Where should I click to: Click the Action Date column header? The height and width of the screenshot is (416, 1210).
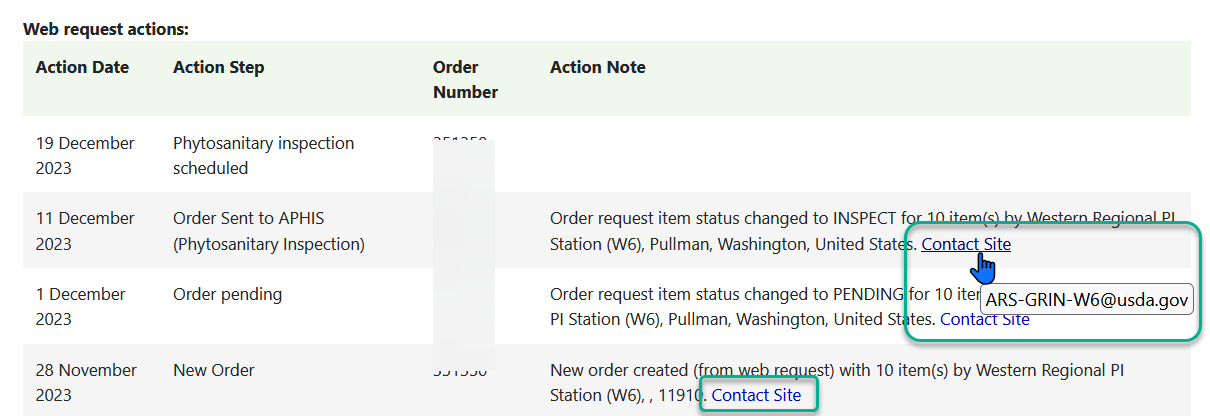click(82, 68)
